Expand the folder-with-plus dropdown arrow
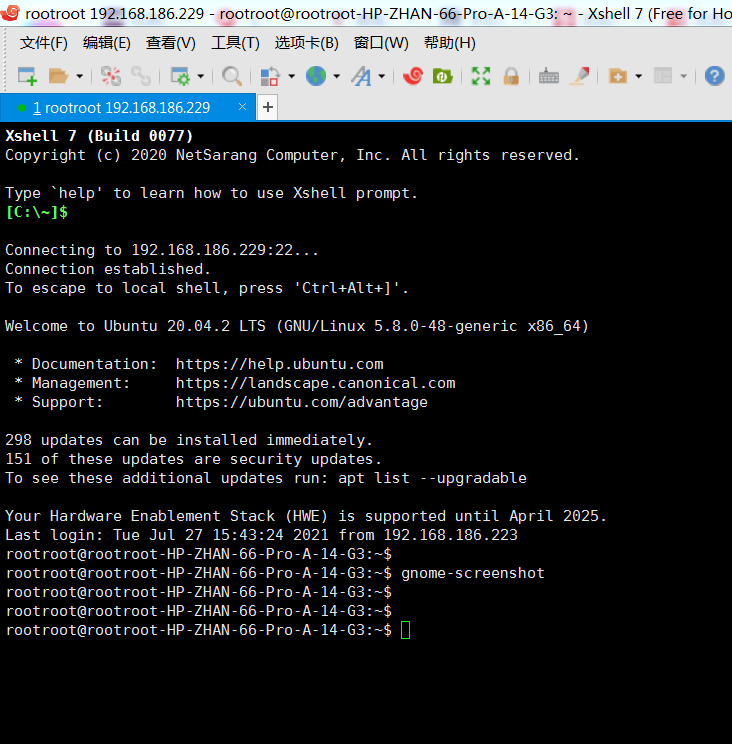The height and width of the screenshot is (744, 732). tap(639, 76)
